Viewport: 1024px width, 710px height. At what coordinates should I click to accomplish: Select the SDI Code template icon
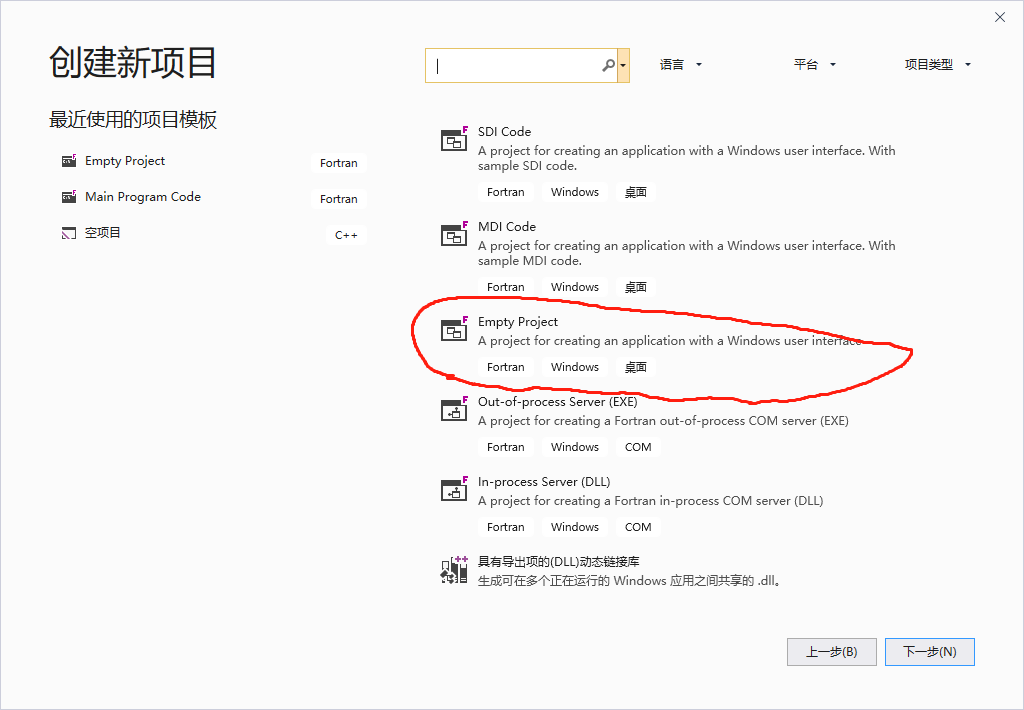coord(454,140)
